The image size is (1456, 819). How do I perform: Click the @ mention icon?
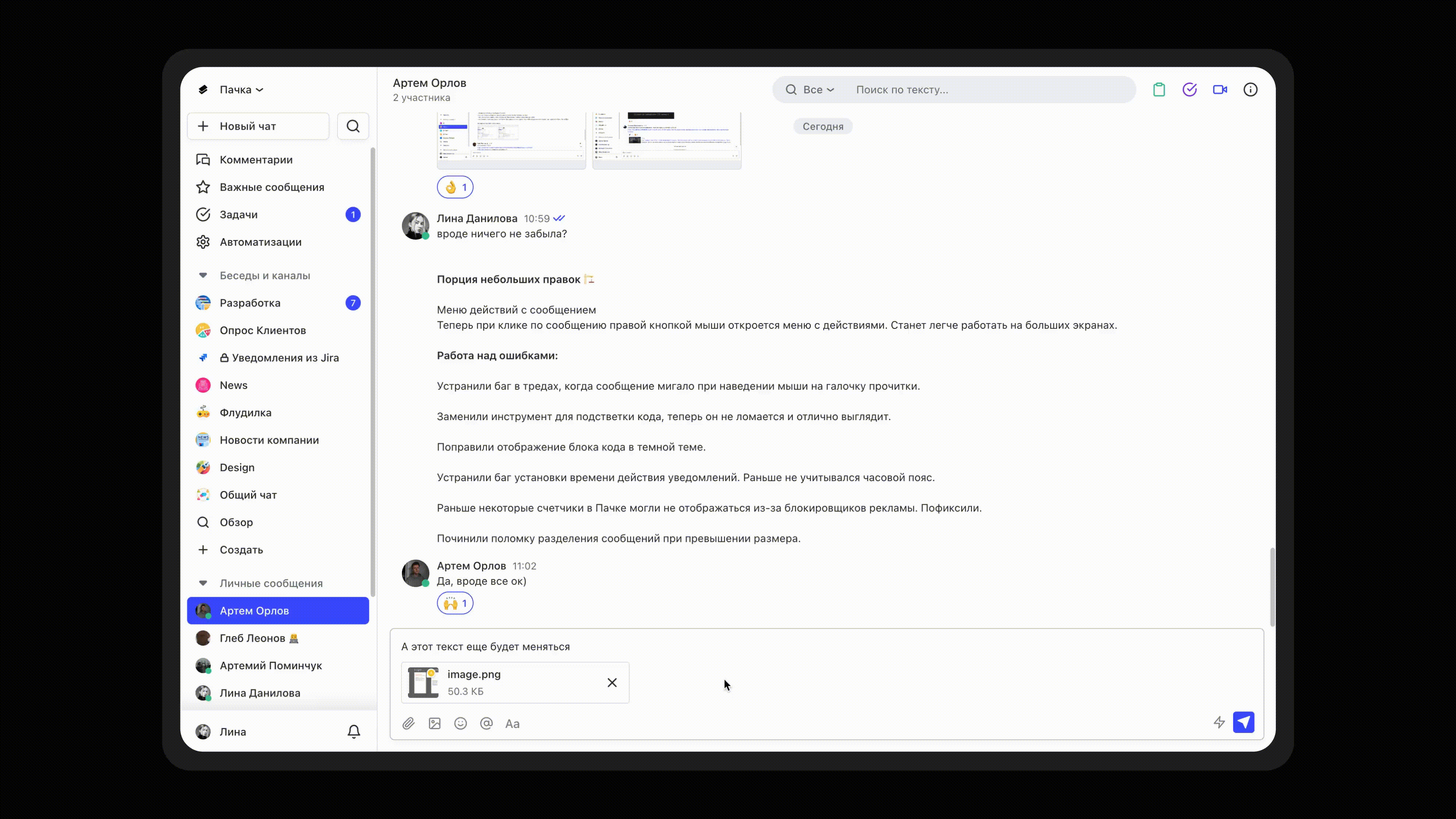point(486,723)
